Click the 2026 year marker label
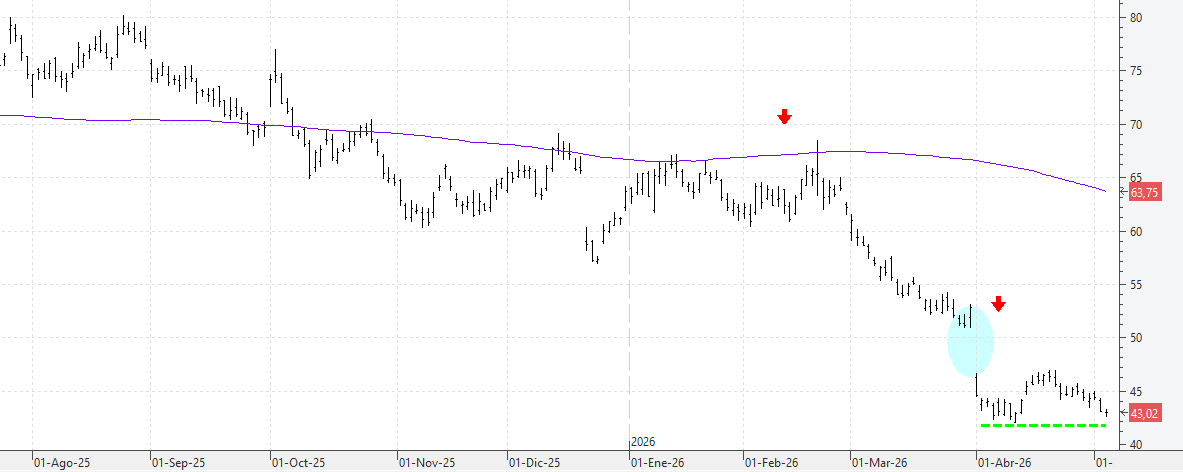 click(643, 442)
